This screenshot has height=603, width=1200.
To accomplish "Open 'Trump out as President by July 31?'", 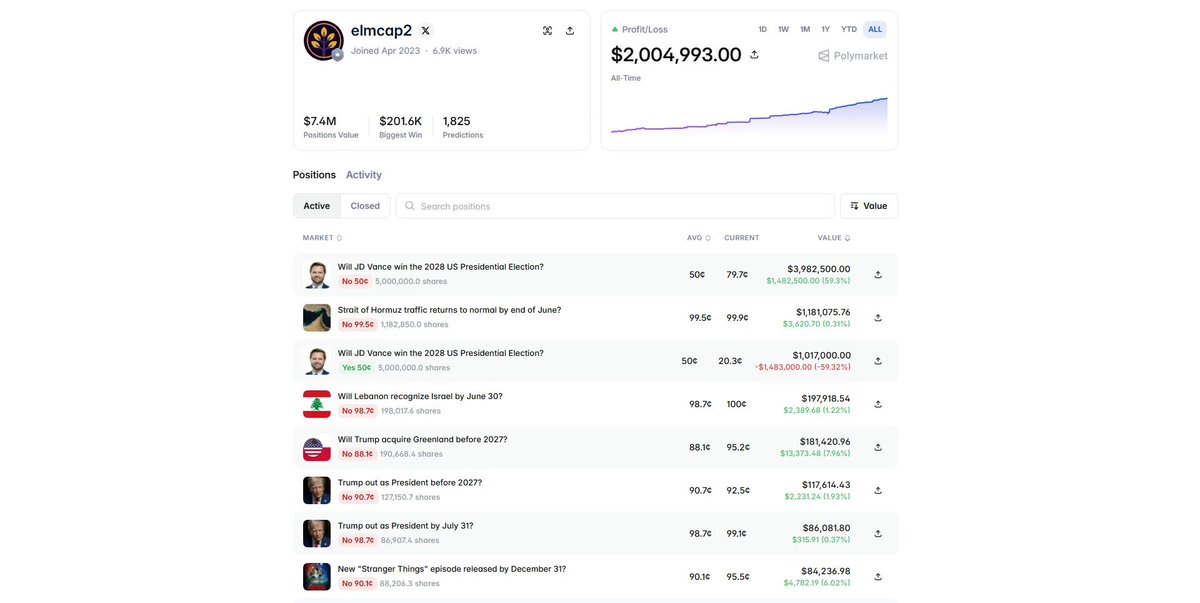I will coord(406,525).
